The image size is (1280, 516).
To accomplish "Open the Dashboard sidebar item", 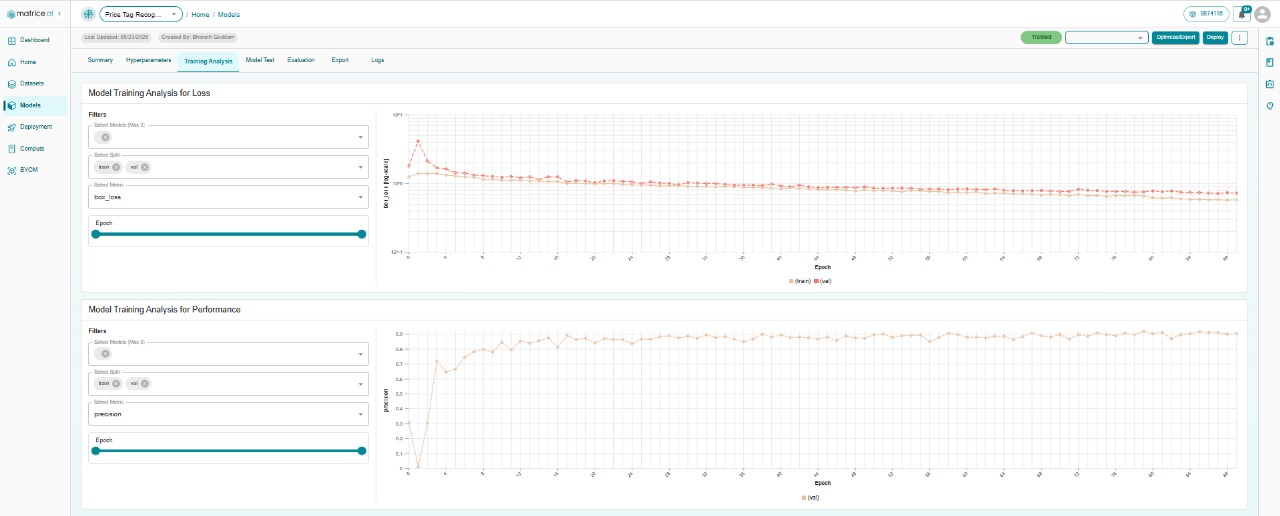I will (34, 40).
